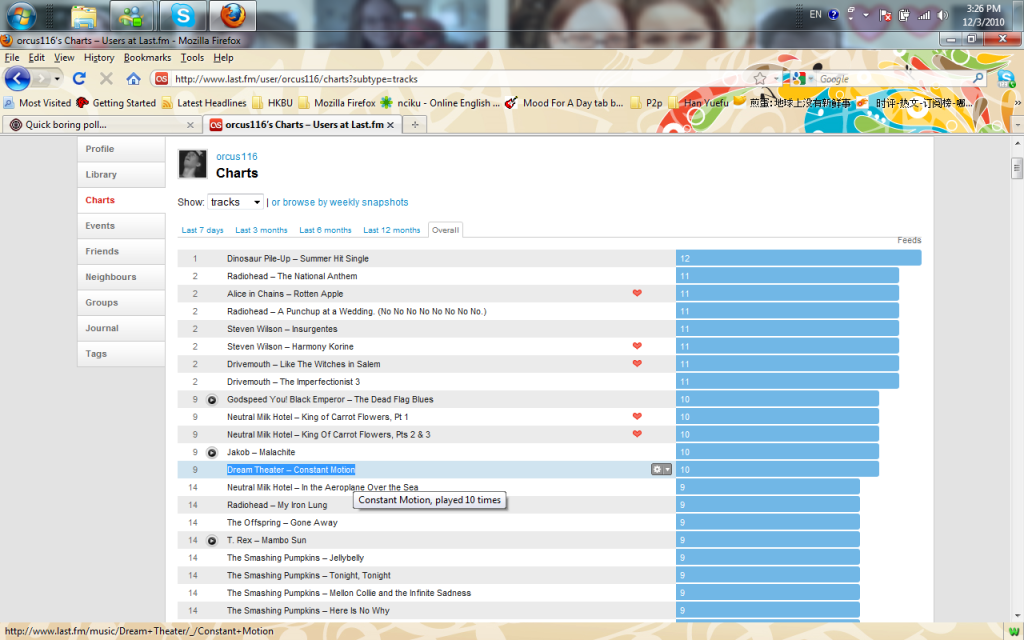Click the page vertical scrollbar thumb
Viewport: 1024px width, 640px height.
coord(1017,168)
